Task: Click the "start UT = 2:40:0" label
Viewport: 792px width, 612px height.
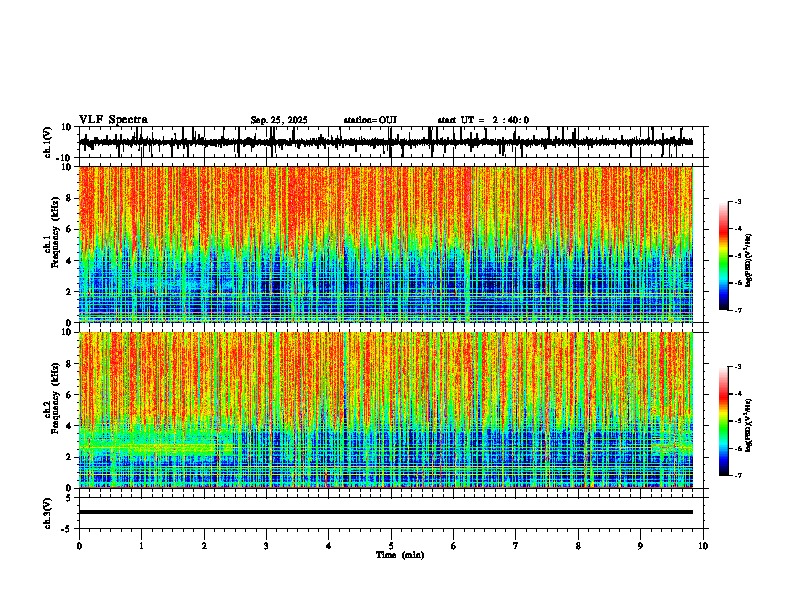Action: 483,120
